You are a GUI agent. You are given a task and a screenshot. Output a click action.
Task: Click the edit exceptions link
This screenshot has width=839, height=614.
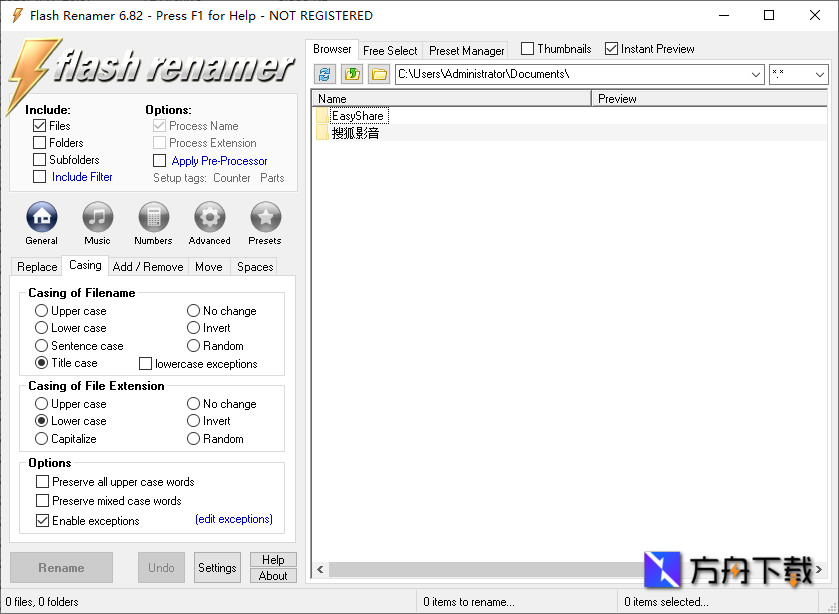coord(233,519)
